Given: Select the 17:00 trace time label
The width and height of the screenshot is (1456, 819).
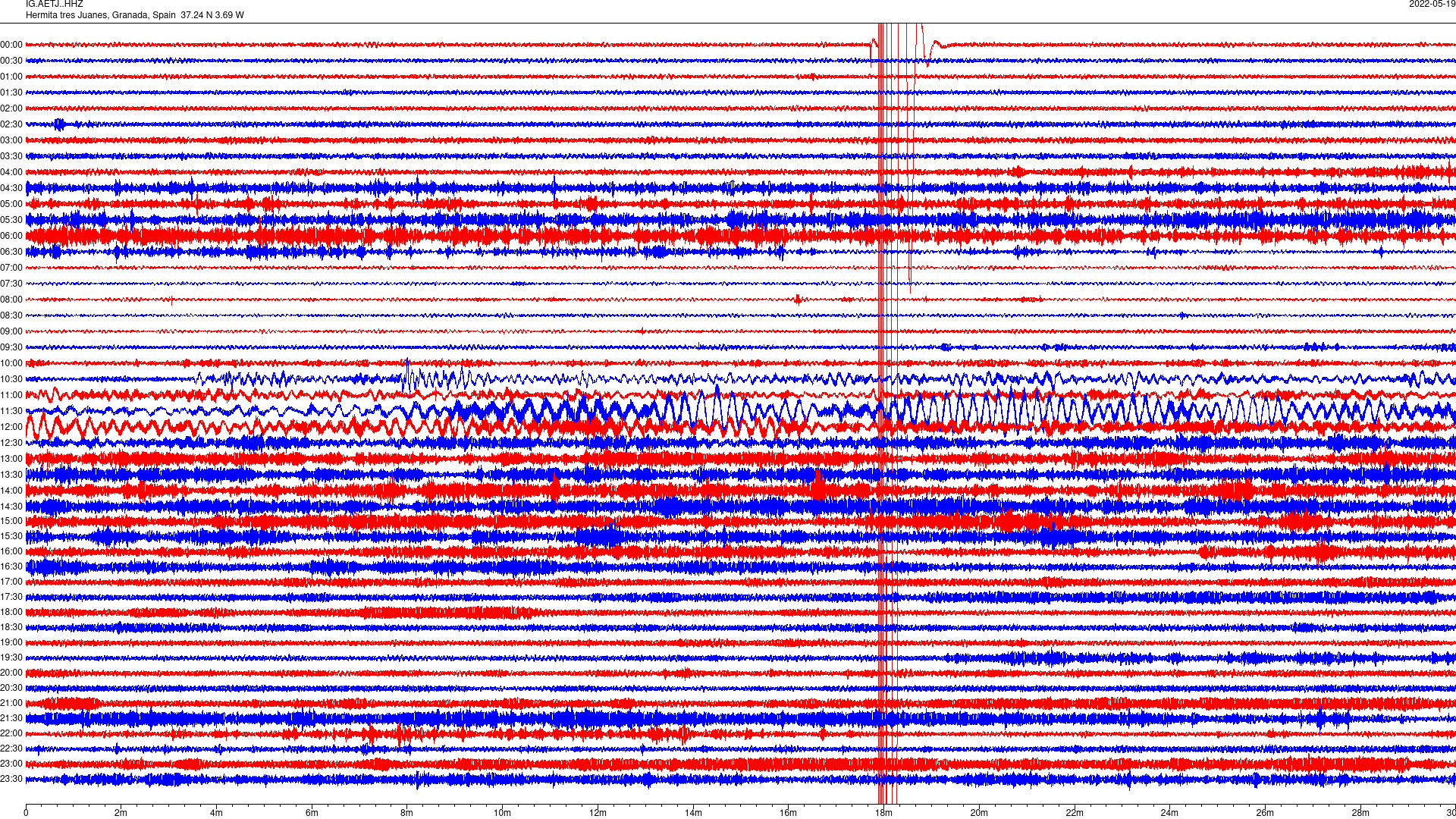Looking at the screenshot, I should [11, 582].
